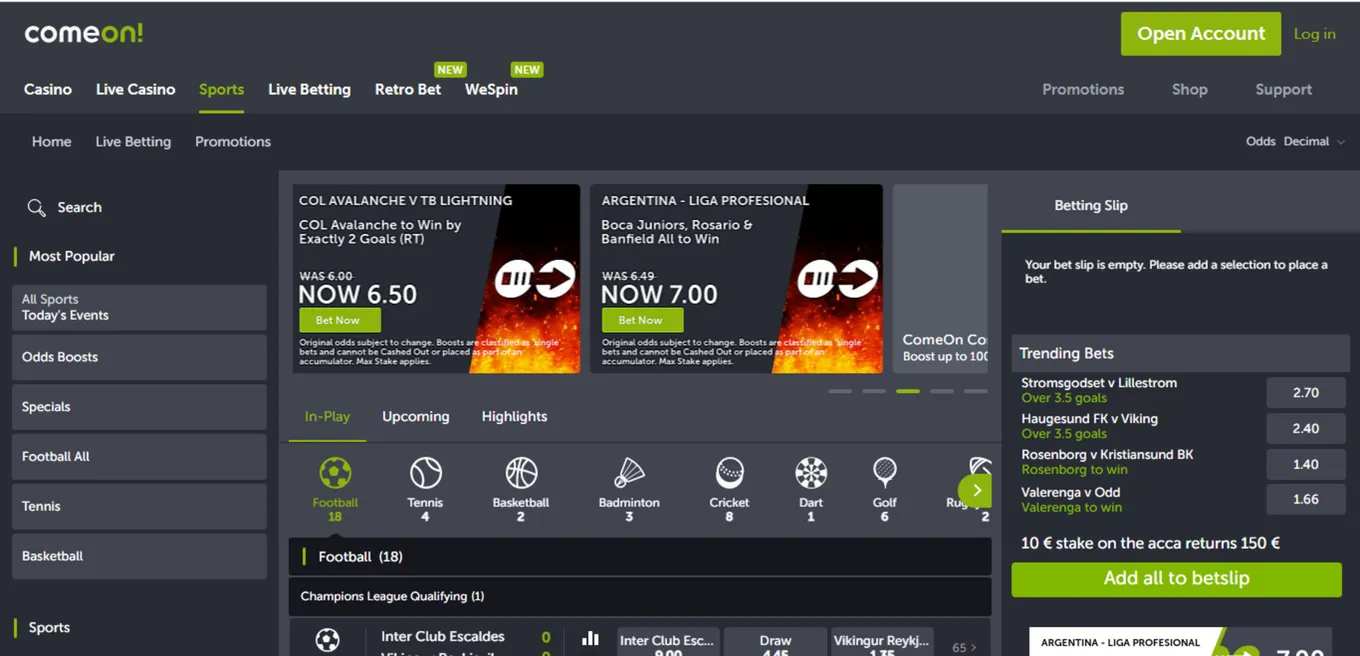Click the search magnifier icon
The width and height of the screenshot is (1360, 656).
click(36, 208)
